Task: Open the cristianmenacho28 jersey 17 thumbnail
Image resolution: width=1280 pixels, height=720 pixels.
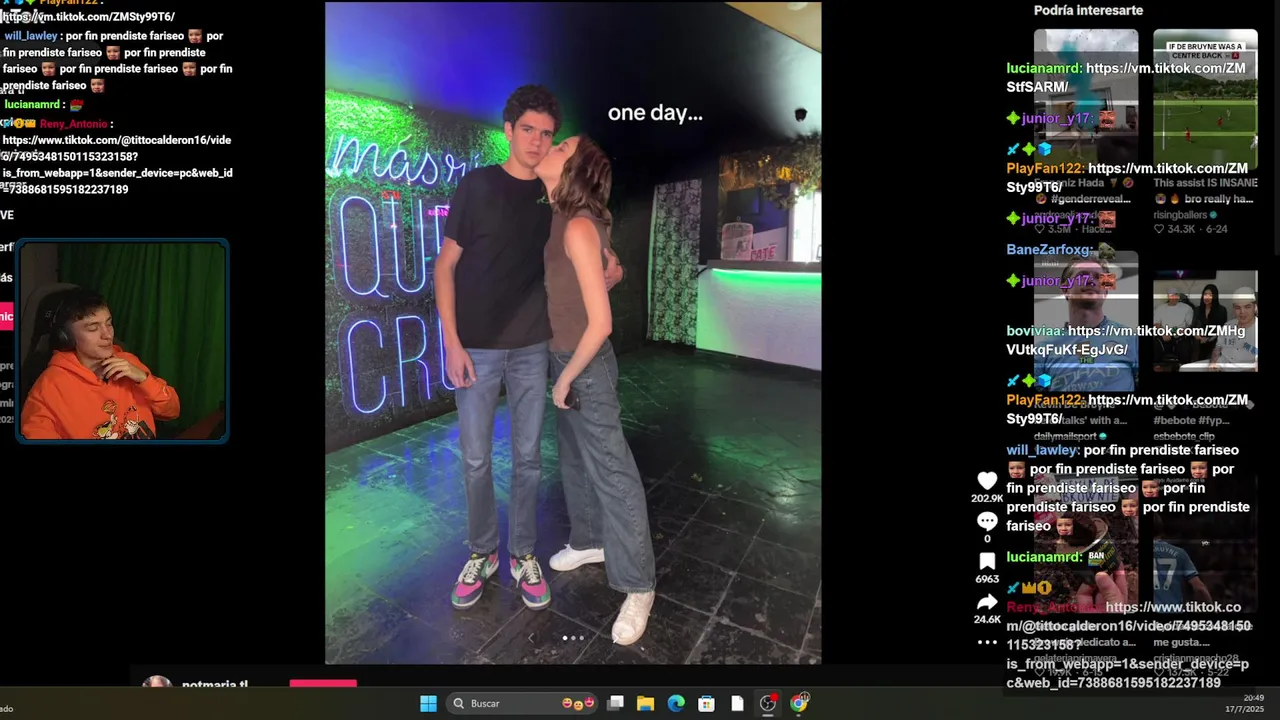Action: pyautogui.click(x=1205, y=545)
